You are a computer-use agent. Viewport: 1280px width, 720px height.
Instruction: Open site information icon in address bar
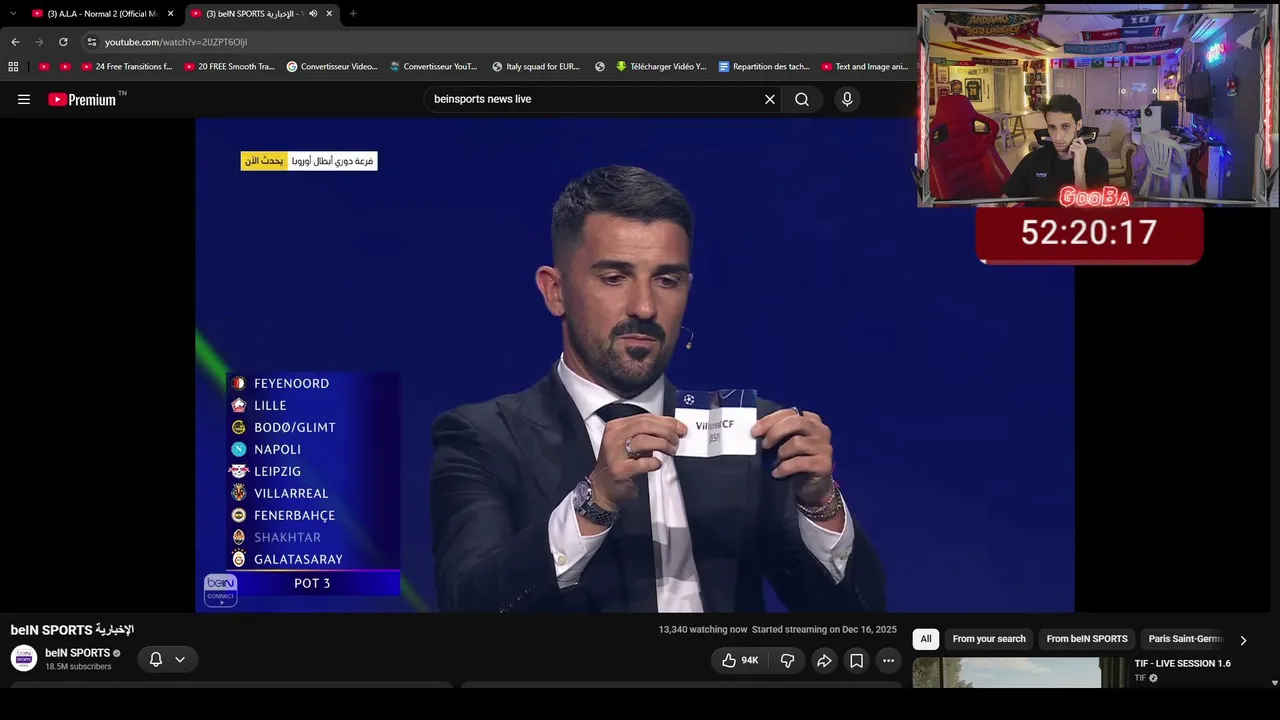92,42
